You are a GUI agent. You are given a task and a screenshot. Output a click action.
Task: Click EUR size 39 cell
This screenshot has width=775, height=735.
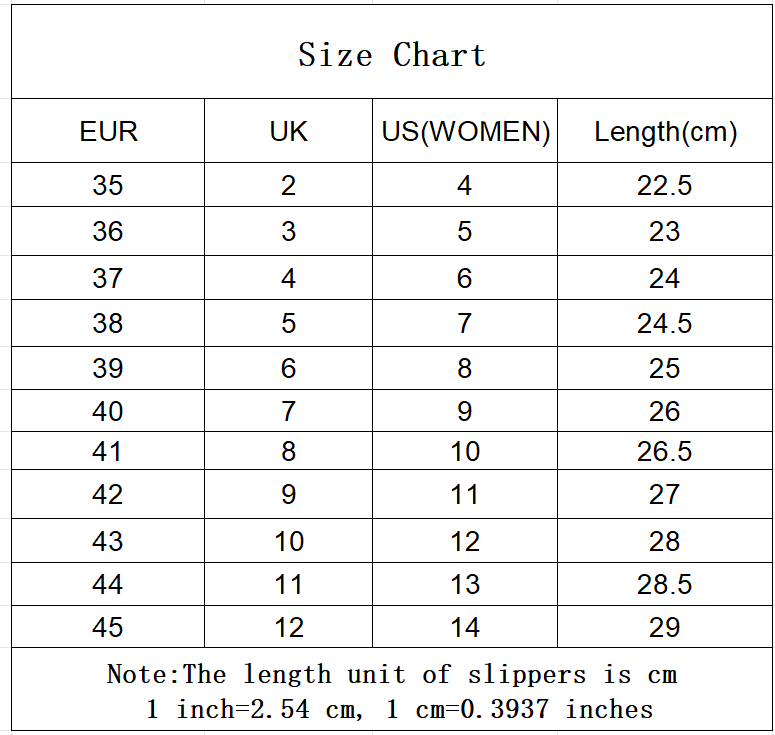pyautogui.click(x=108, y=369)
